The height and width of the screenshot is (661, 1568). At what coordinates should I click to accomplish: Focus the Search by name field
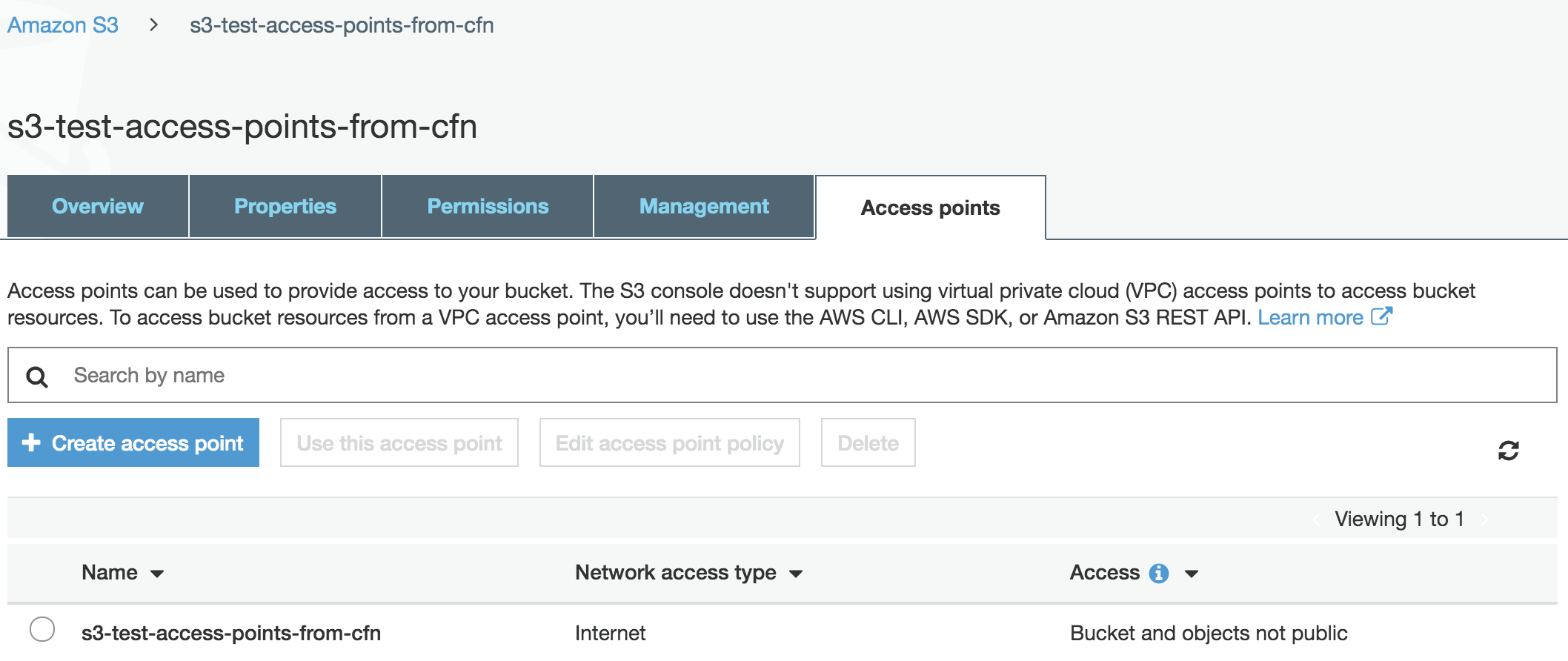point(783,375)
